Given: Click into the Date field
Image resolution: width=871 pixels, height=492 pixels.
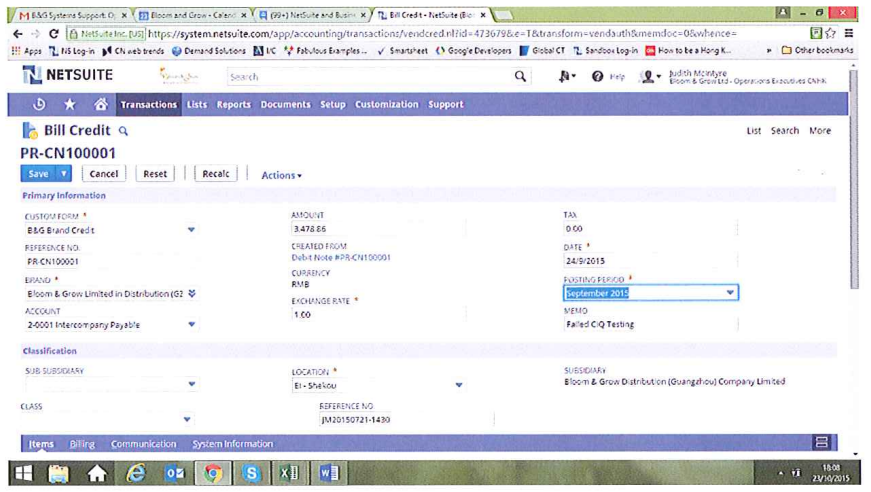Looking at the screenshot, I should (650, 260).
